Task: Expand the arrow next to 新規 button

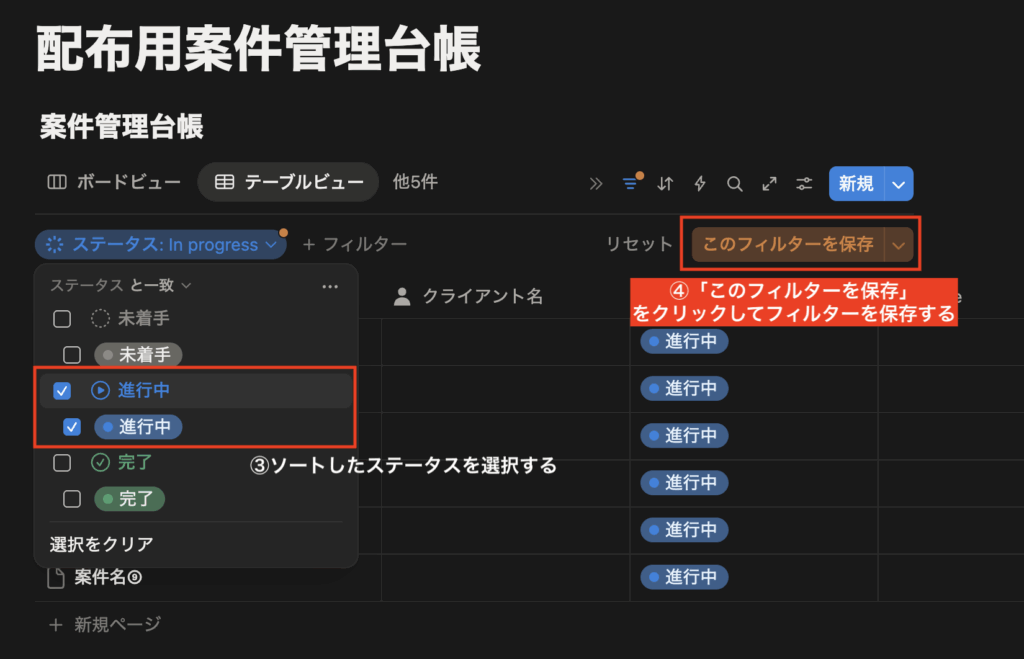Action: 899,183
